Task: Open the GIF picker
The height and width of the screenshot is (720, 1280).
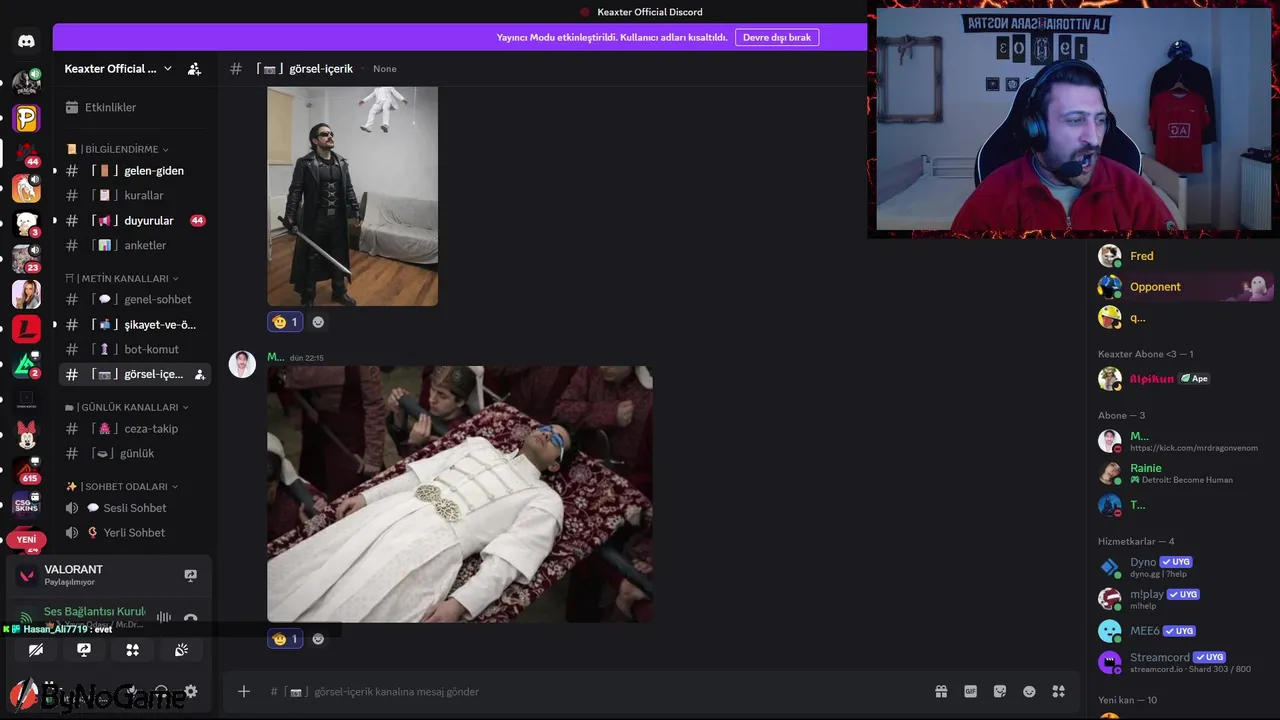Action: [970, 691]
